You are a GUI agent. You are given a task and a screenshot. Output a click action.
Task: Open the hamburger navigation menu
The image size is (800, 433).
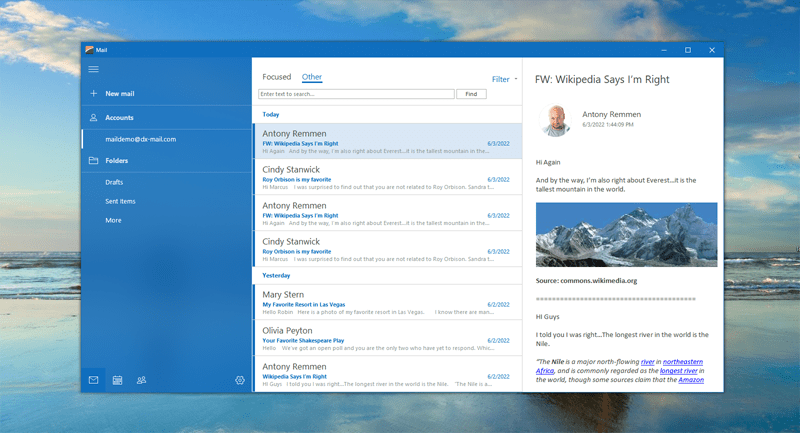click(93, 69)
